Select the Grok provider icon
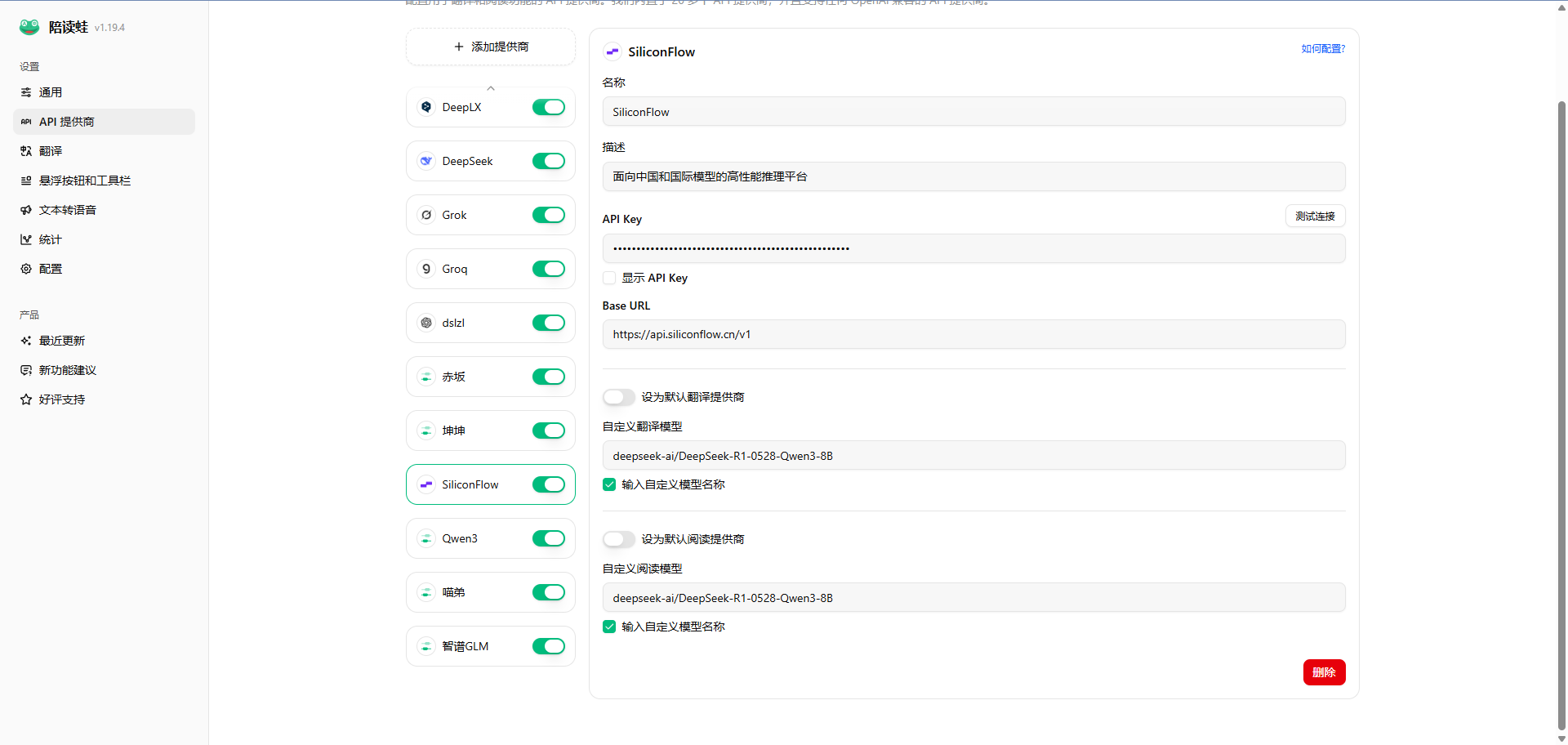This screenshot has height=745, width=1568. click(x=426, y=215)
